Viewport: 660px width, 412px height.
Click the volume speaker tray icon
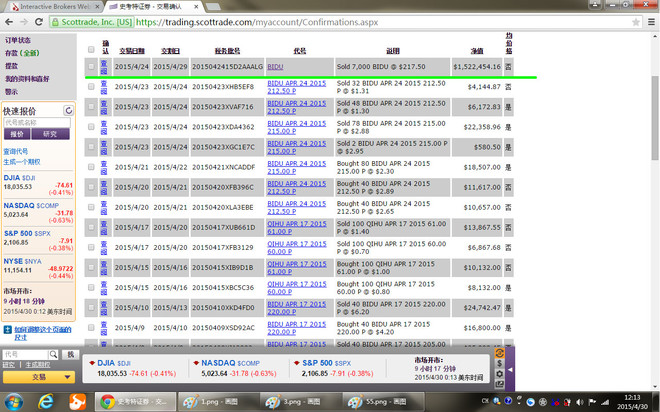tap(580, 402)
